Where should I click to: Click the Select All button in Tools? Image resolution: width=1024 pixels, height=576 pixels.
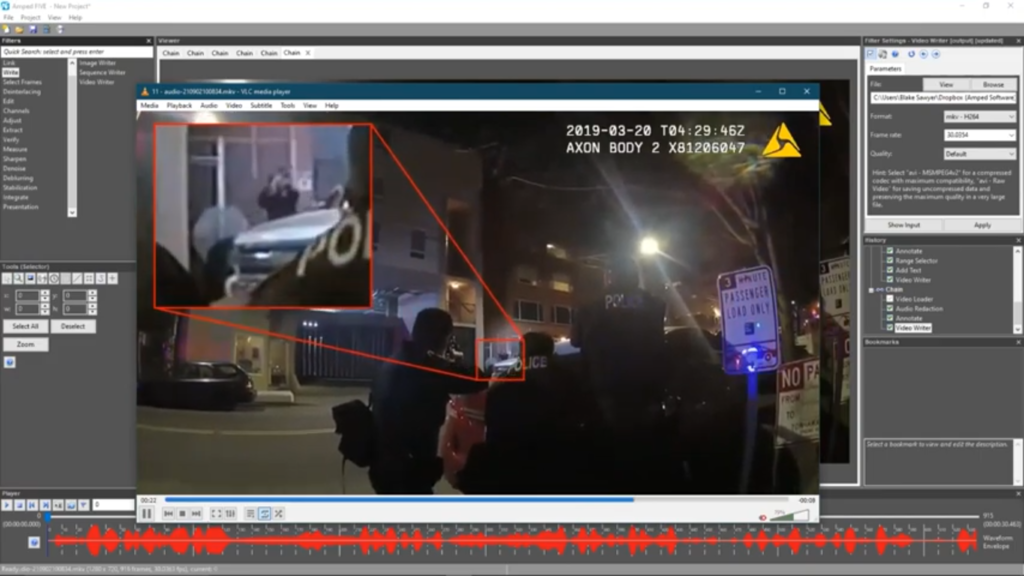pos(25,327)
